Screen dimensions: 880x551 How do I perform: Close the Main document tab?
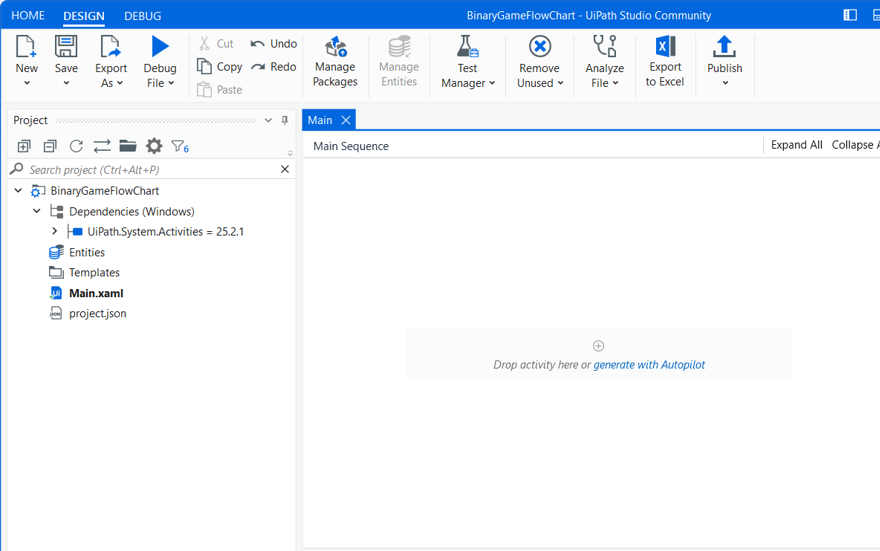(346, 120)
